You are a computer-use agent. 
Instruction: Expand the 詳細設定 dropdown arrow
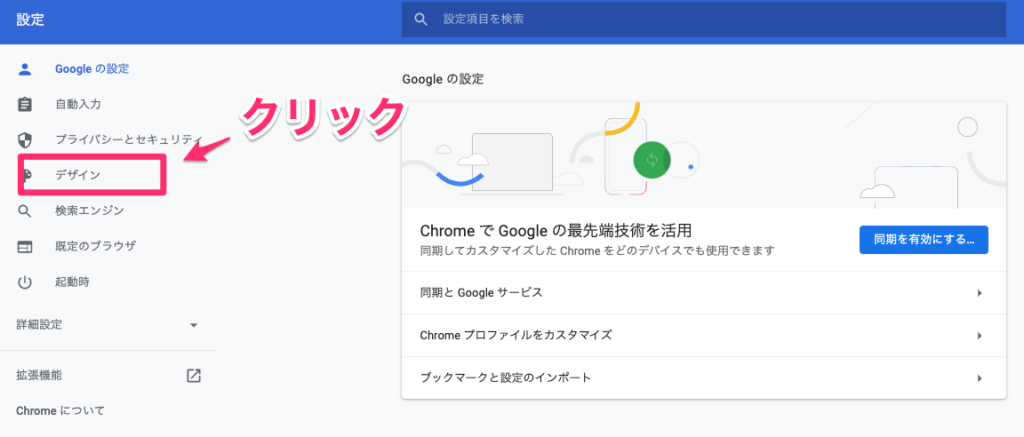(x=194, y=325)
